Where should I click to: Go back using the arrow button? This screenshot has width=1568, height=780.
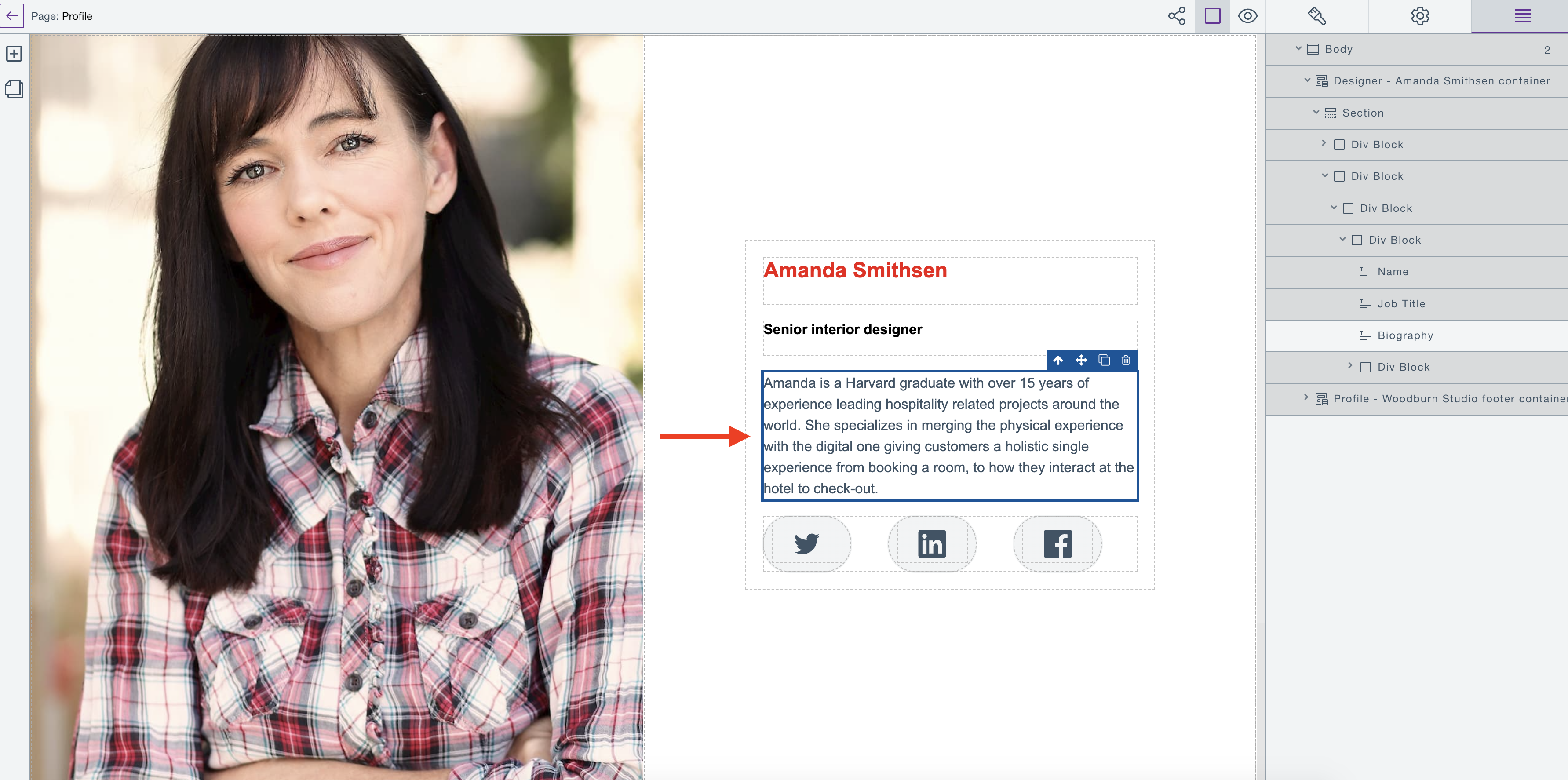click(x=12, y=16)
